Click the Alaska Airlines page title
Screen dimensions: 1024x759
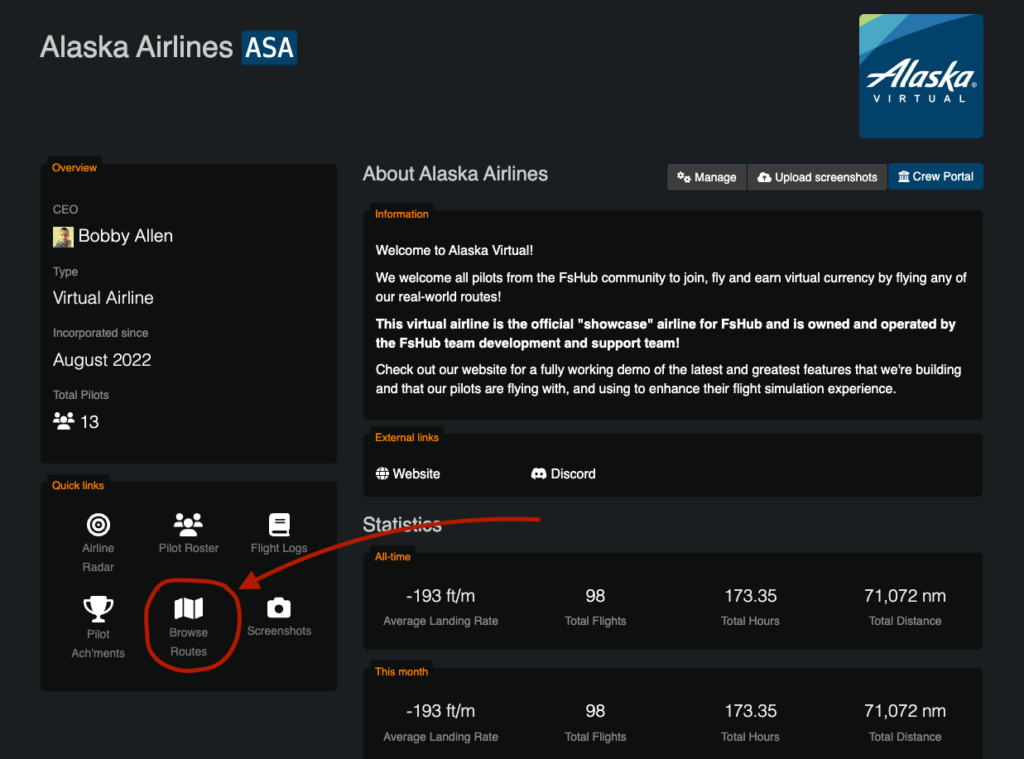point(136,47)
